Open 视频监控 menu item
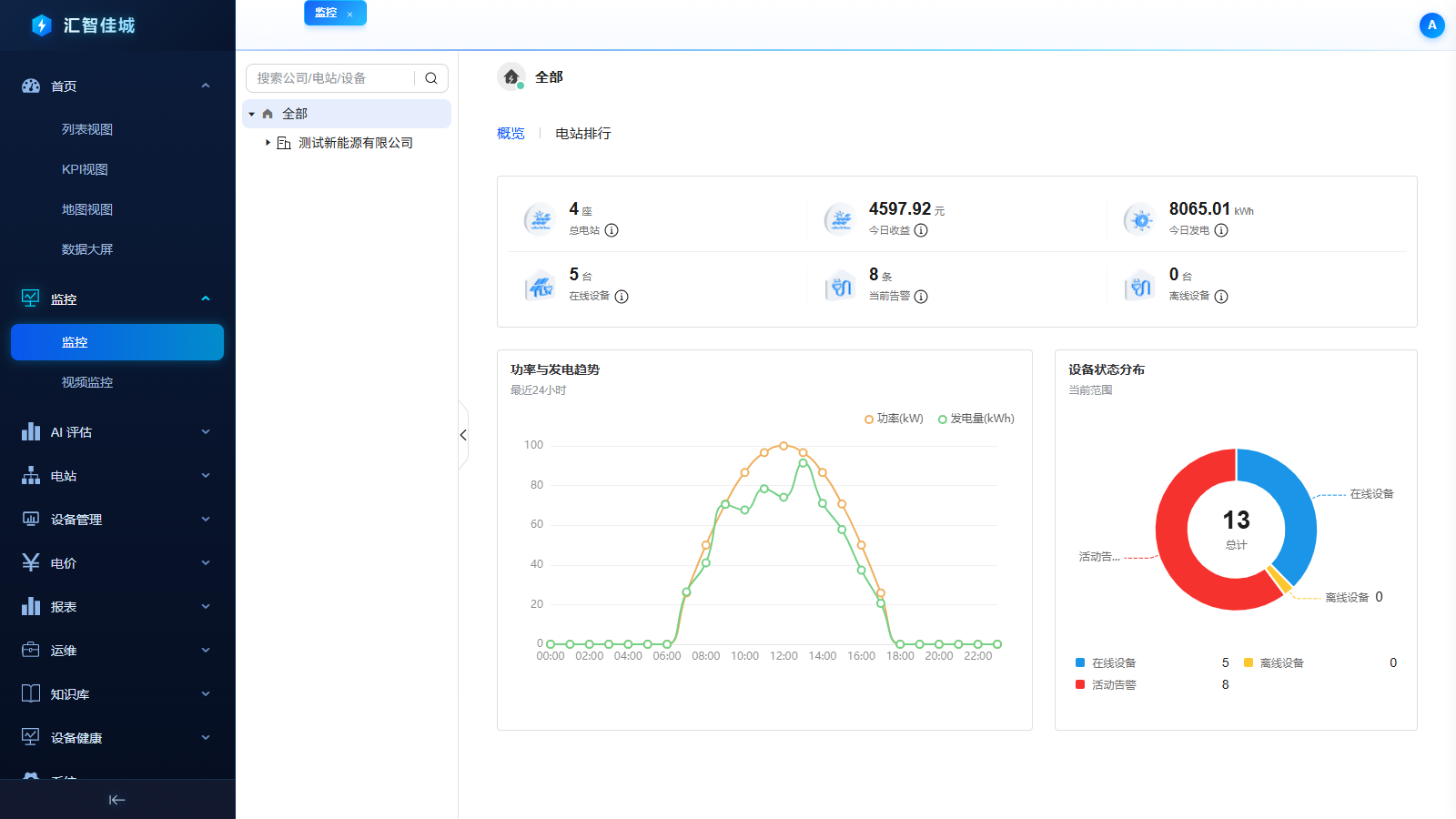The image size is (1456, 819). (x=87, y=382)
